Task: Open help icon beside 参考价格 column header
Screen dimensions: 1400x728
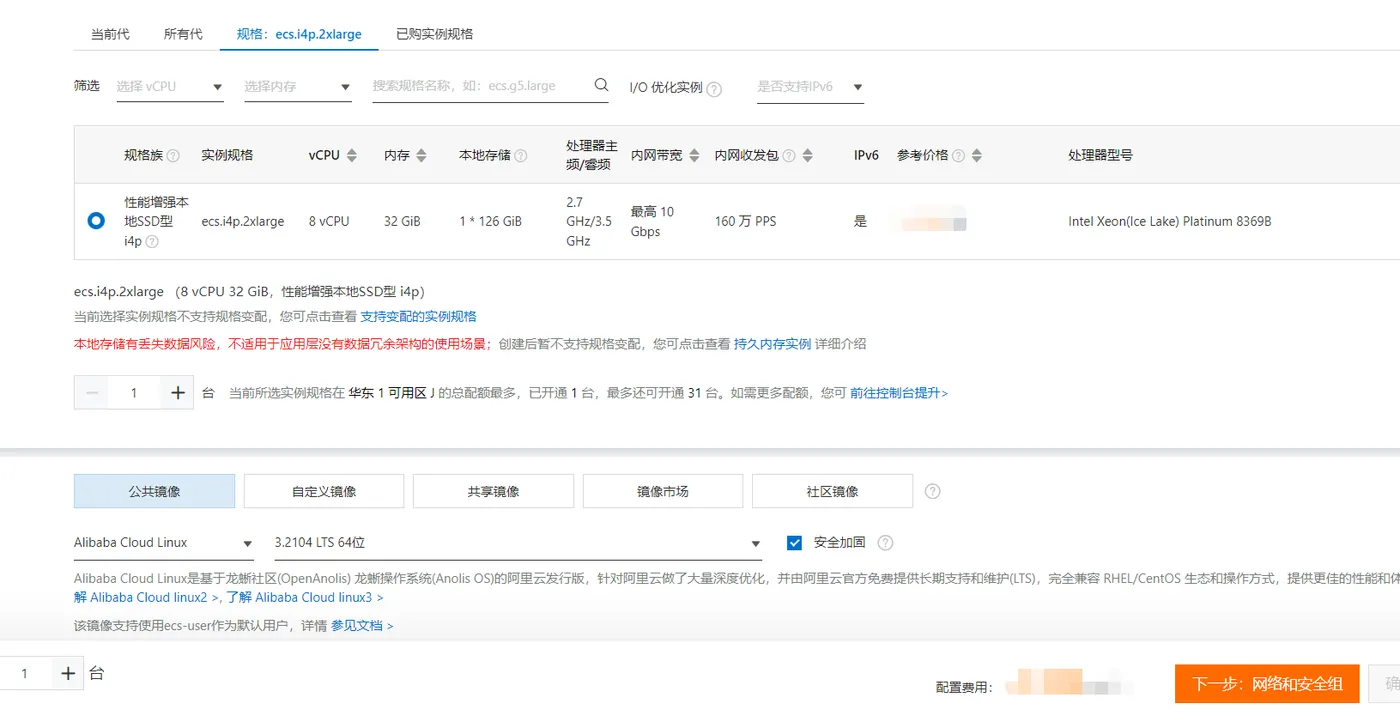Action: 958,156
